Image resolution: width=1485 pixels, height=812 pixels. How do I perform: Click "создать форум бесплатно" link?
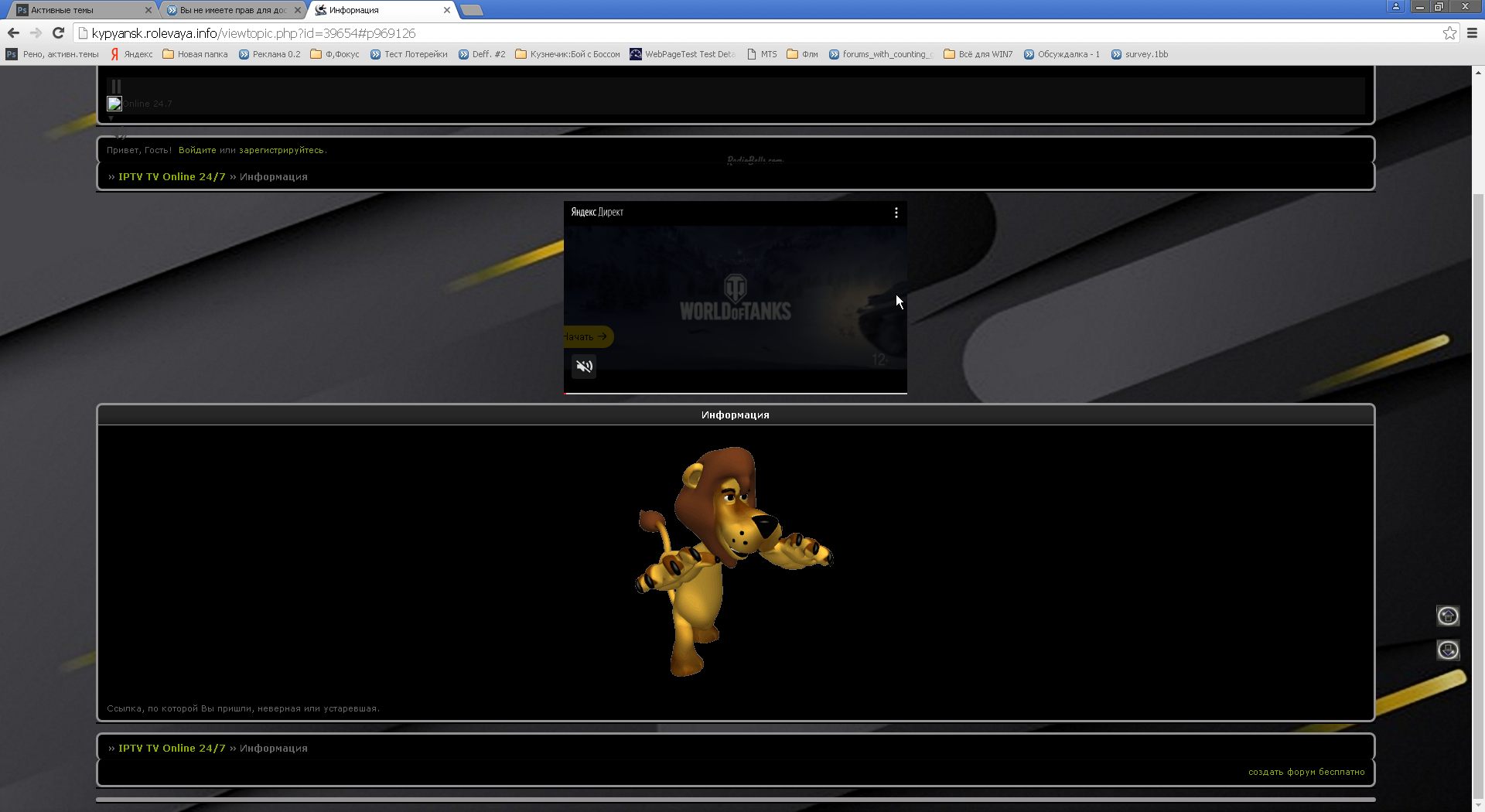point(1306,772)
